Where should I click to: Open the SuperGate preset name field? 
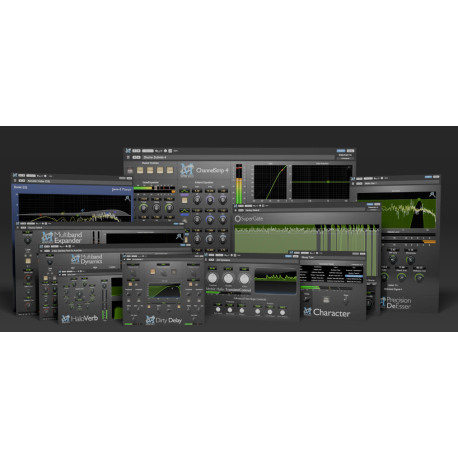304,210
